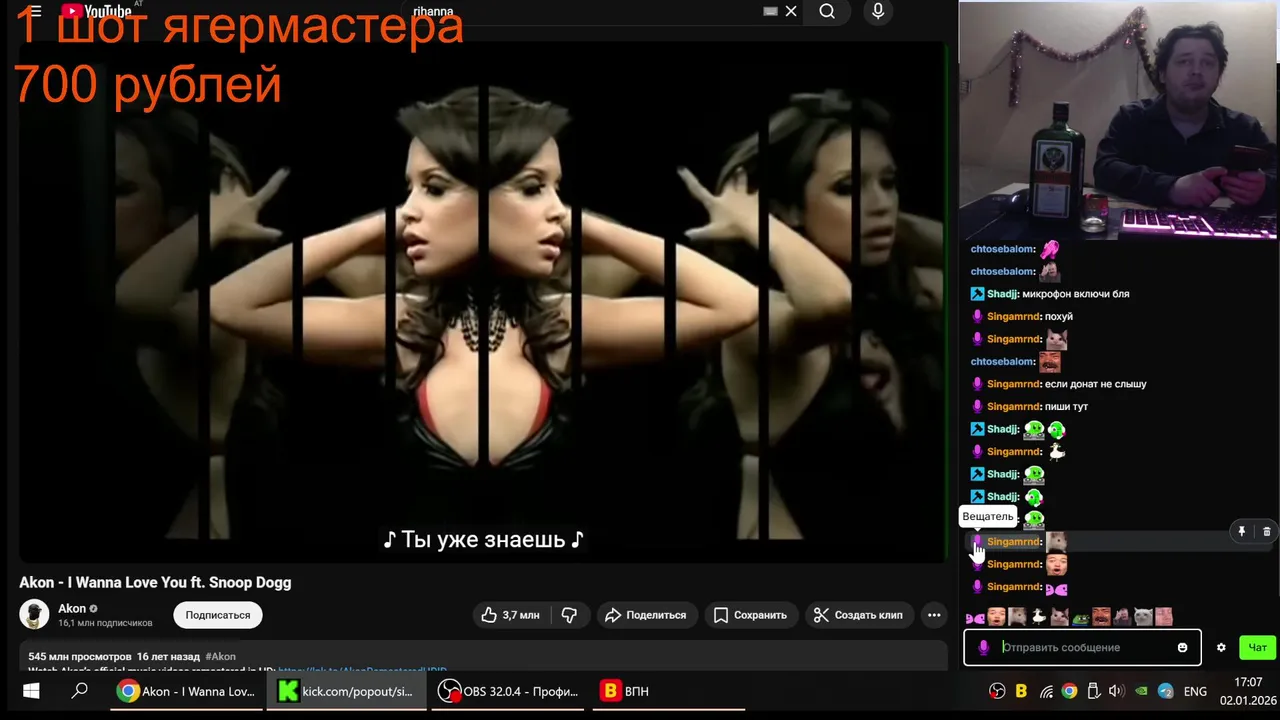Open the emoji picker in chat input
Viewport: 1280px width, 720px height.
point(1182,648)
